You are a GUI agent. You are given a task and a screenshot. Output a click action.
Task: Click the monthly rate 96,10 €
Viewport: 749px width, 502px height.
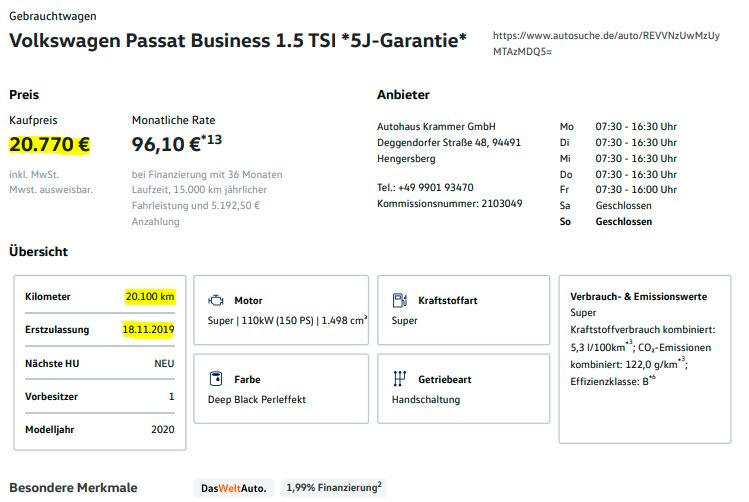[x=177, y=143]
